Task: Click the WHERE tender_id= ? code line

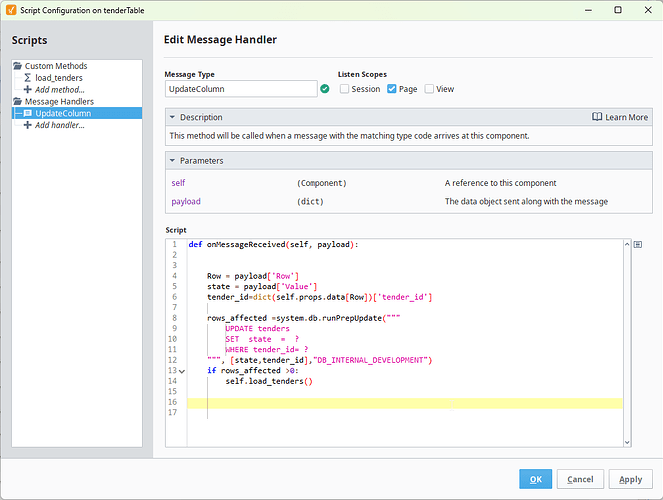Action: coord(267,350)
